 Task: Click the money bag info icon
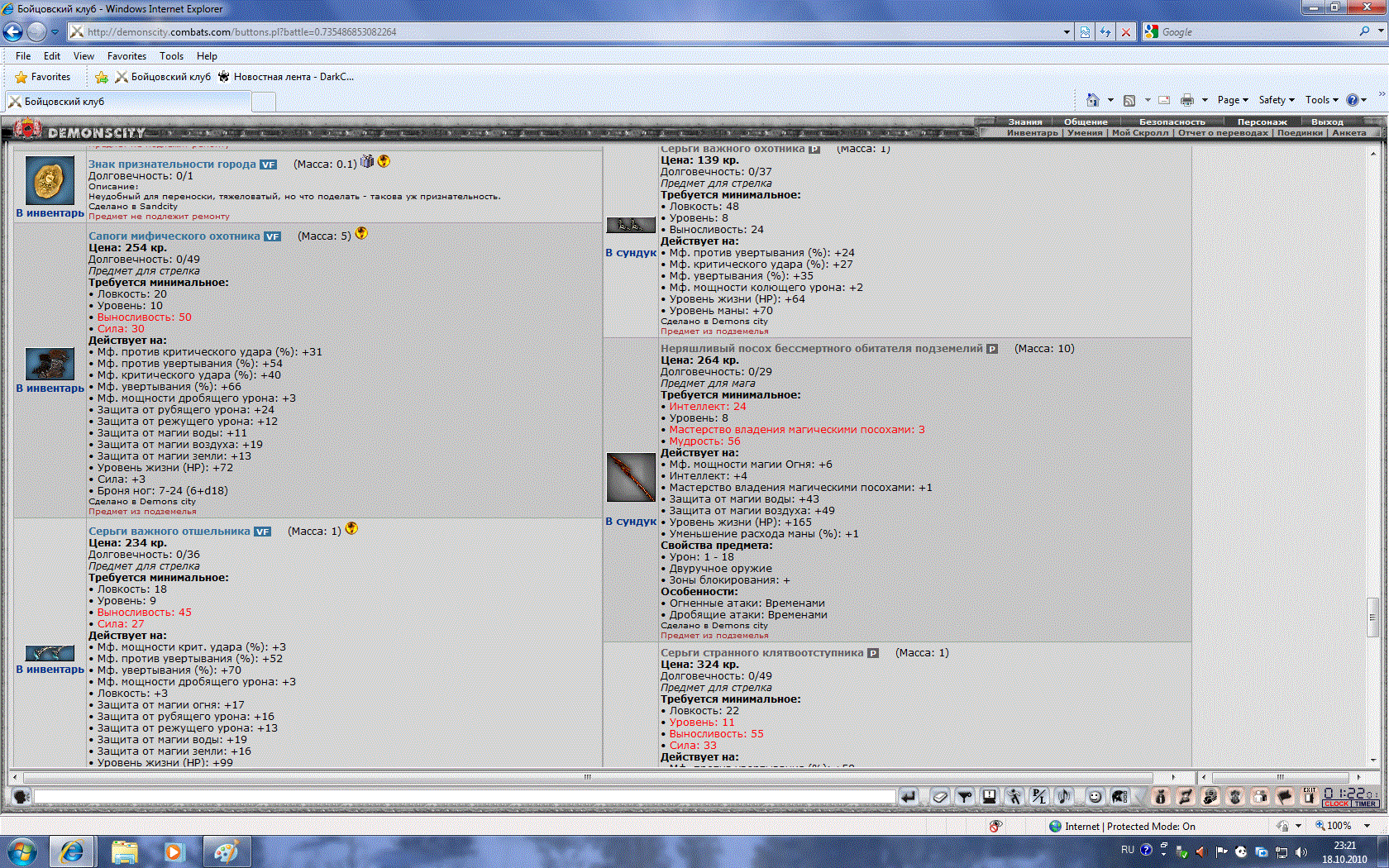click(1161, 796)
